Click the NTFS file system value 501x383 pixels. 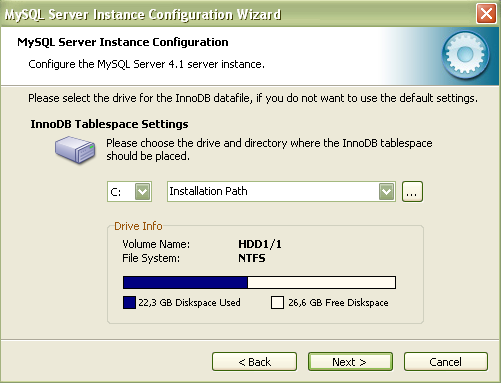[252, 258]
